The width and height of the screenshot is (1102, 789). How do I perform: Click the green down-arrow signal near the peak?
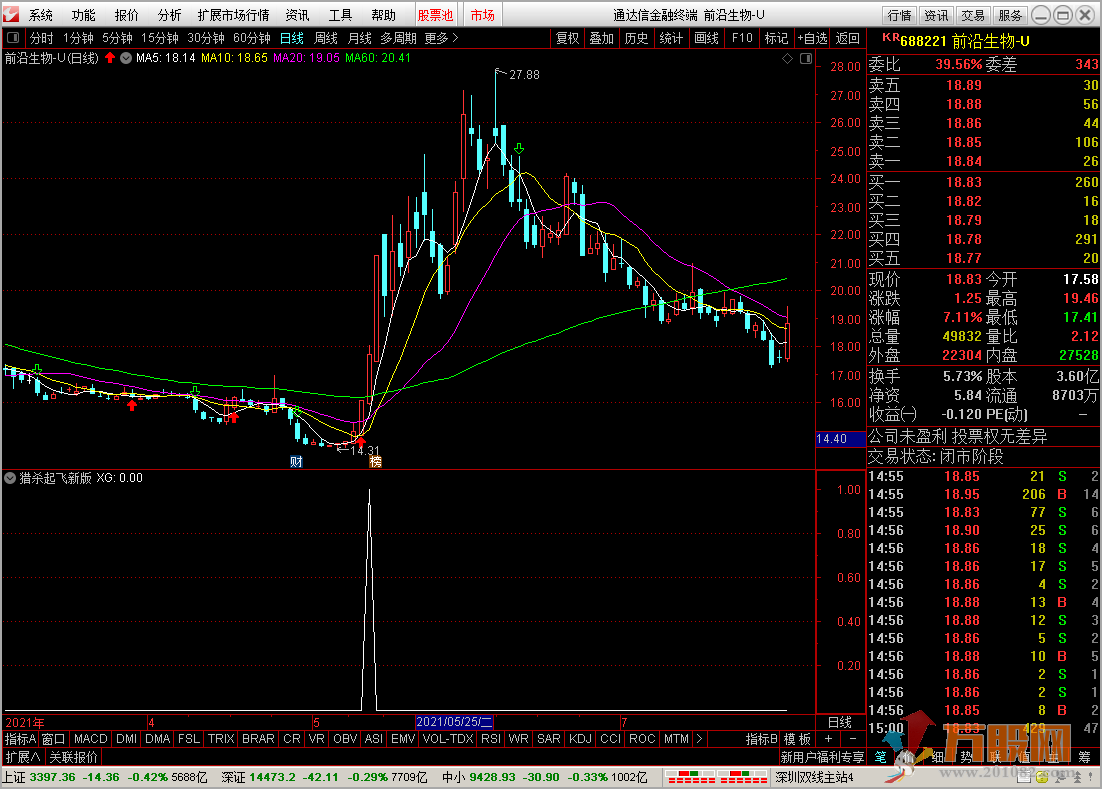coord(519,148)
